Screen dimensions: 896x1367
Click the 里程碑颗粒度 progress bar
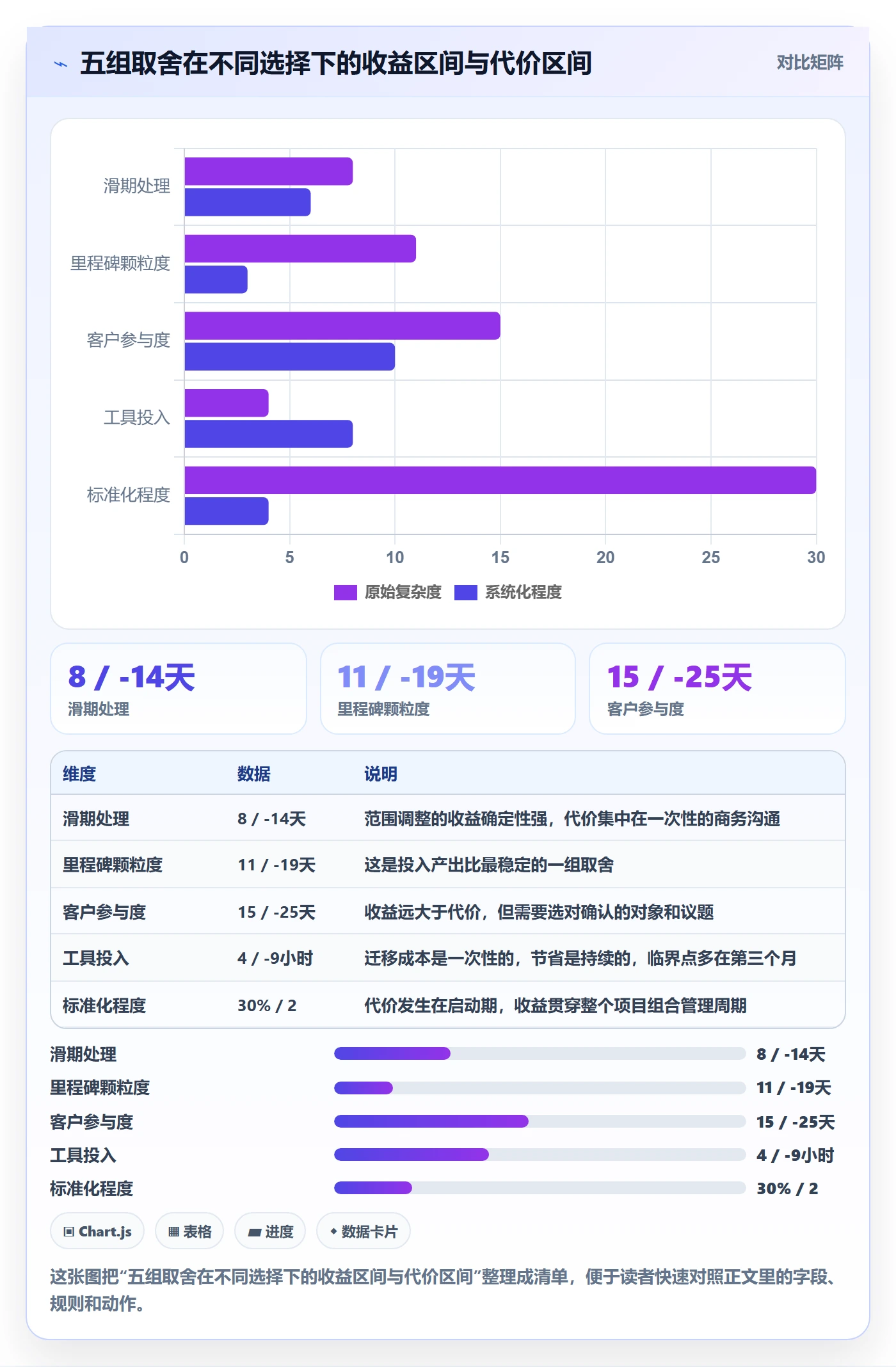click(x=540, y=1088)
